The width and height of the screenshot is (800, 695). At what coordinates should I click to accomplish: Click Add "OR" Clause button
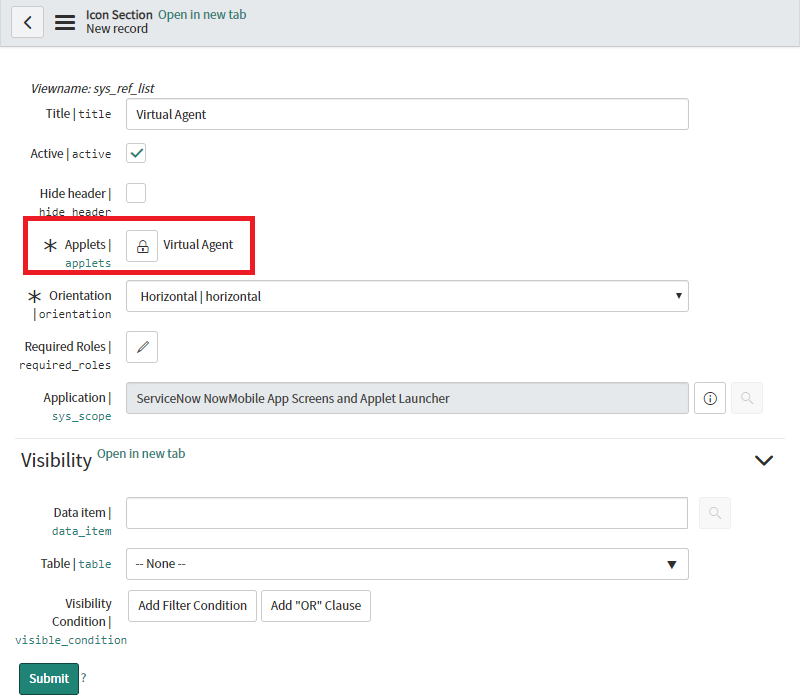coord(316,606)
